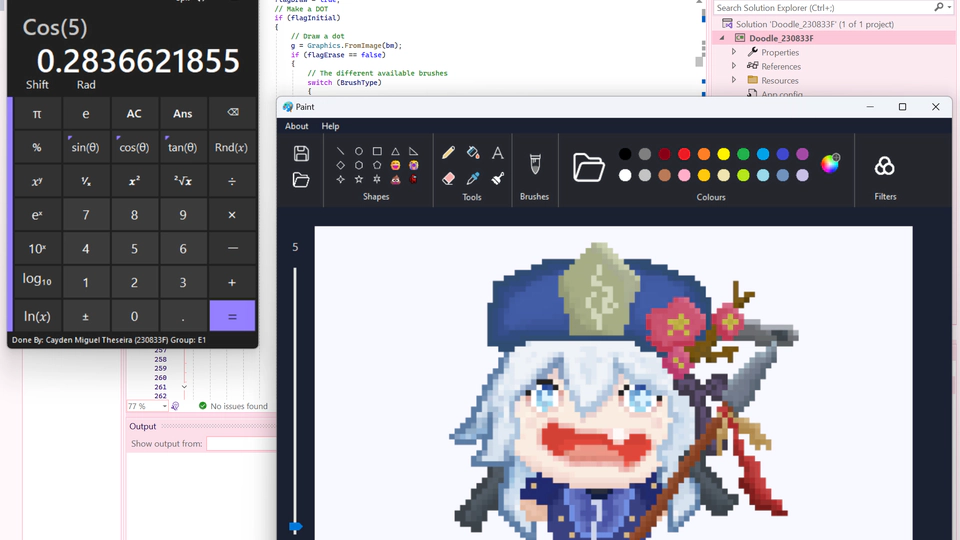
Task: Select the text tool letter A
Action: pos(498,152)
